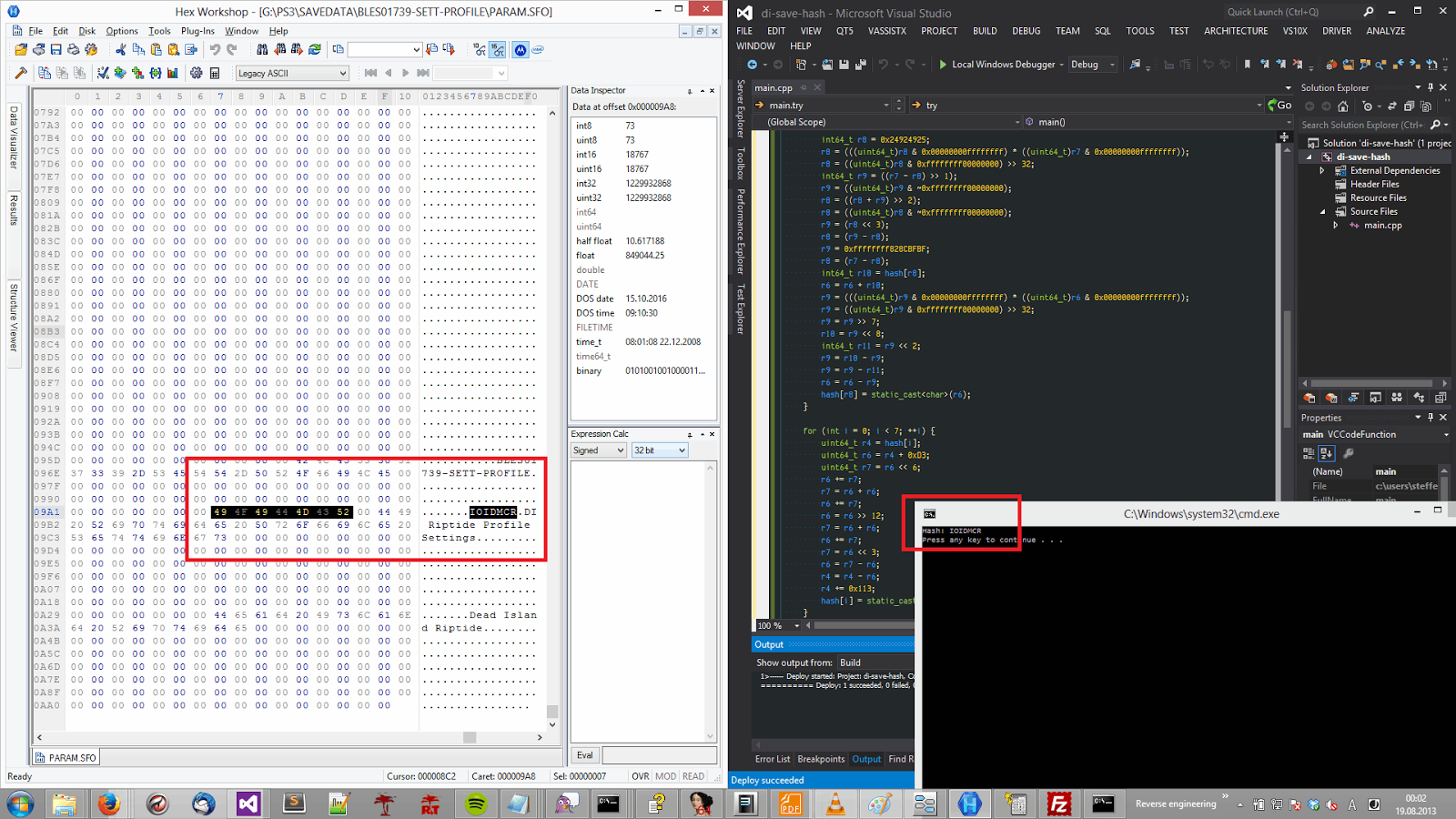This screenshot has width=1456, height=819.
Task: Switch to the Breakpoints tab
Action: tap(821, 759)
